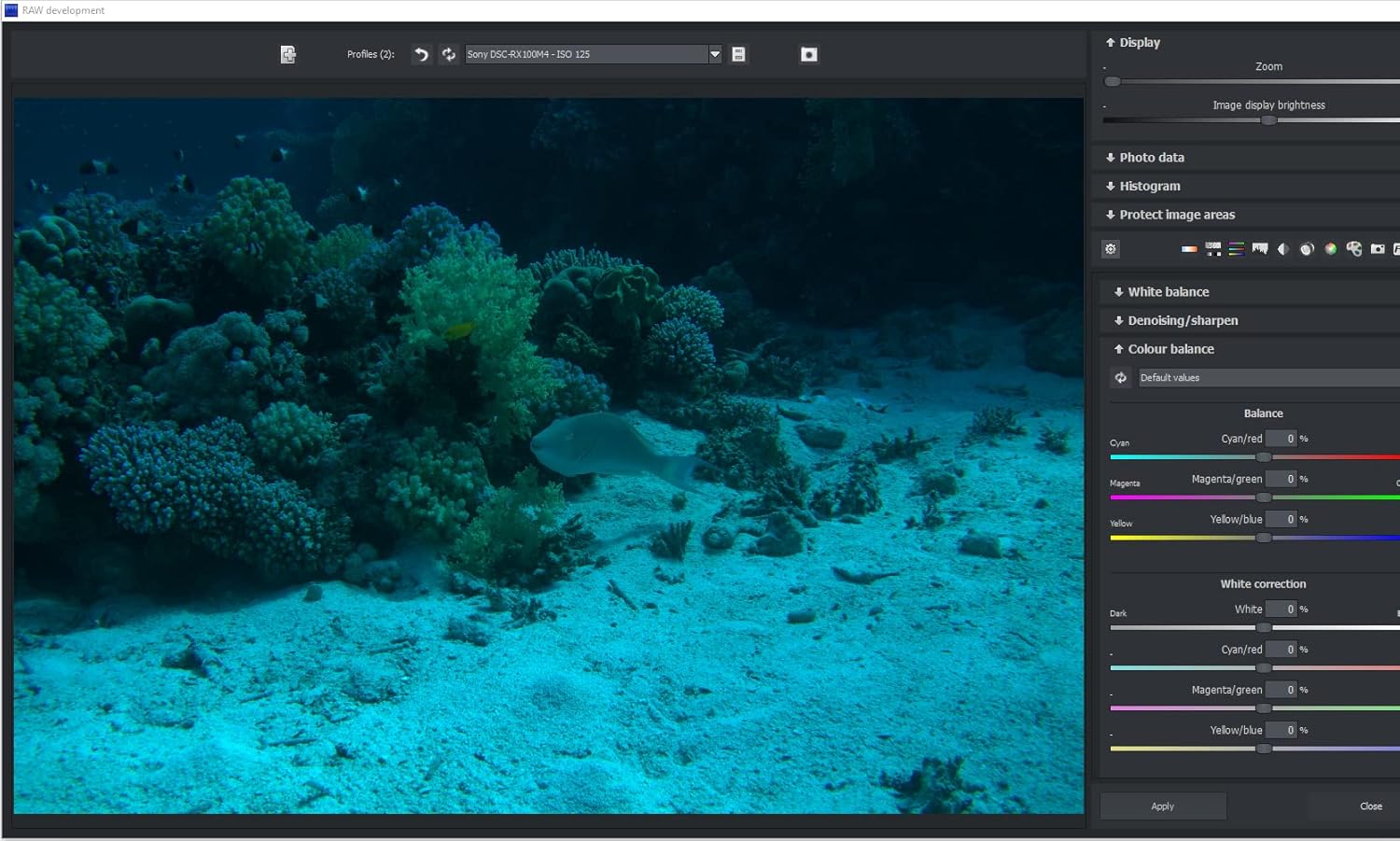The image size is (1400, 841).
Task: Click the undo arrow beside Profiles
Action: click(422, 55)
